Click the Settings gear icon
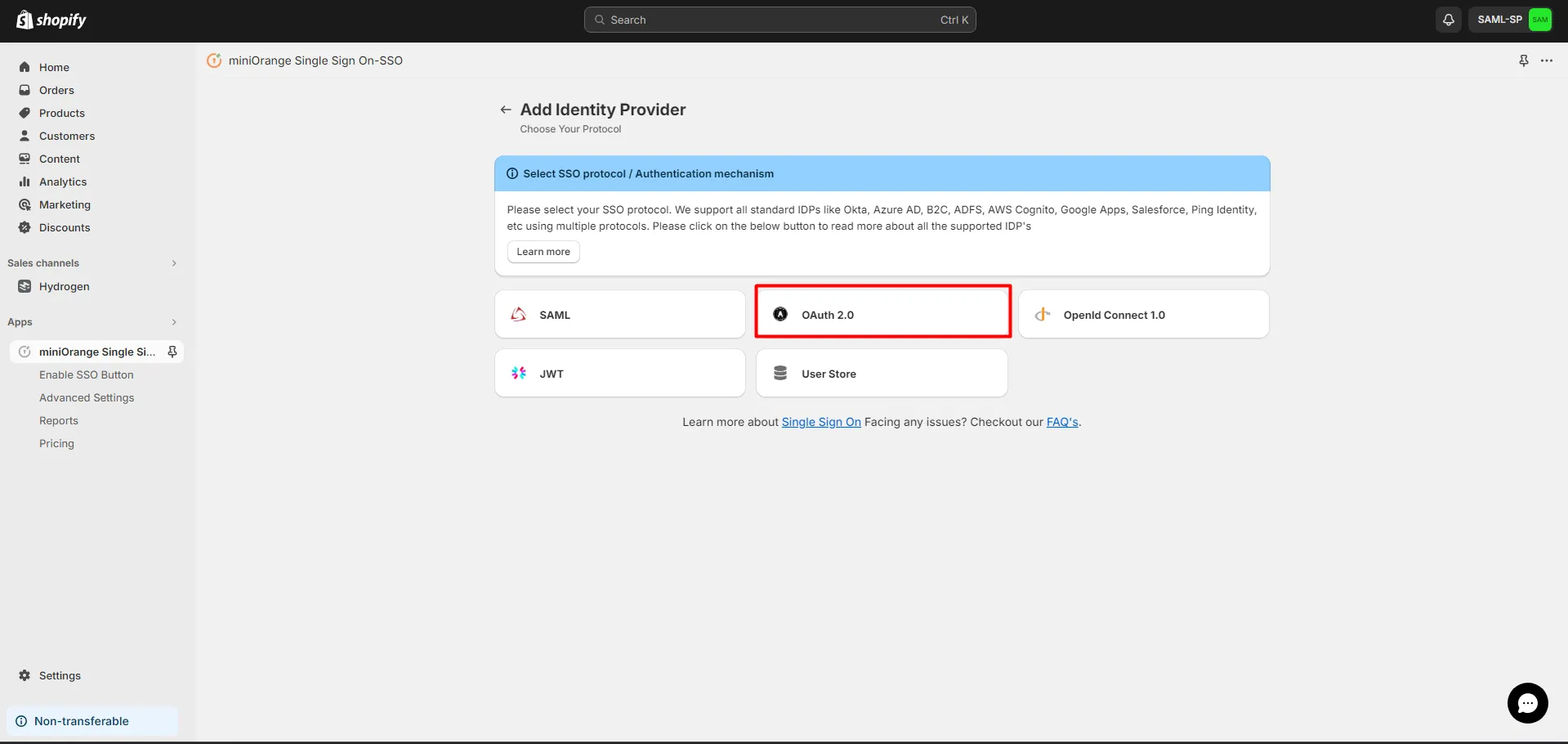 pos(25,675)
